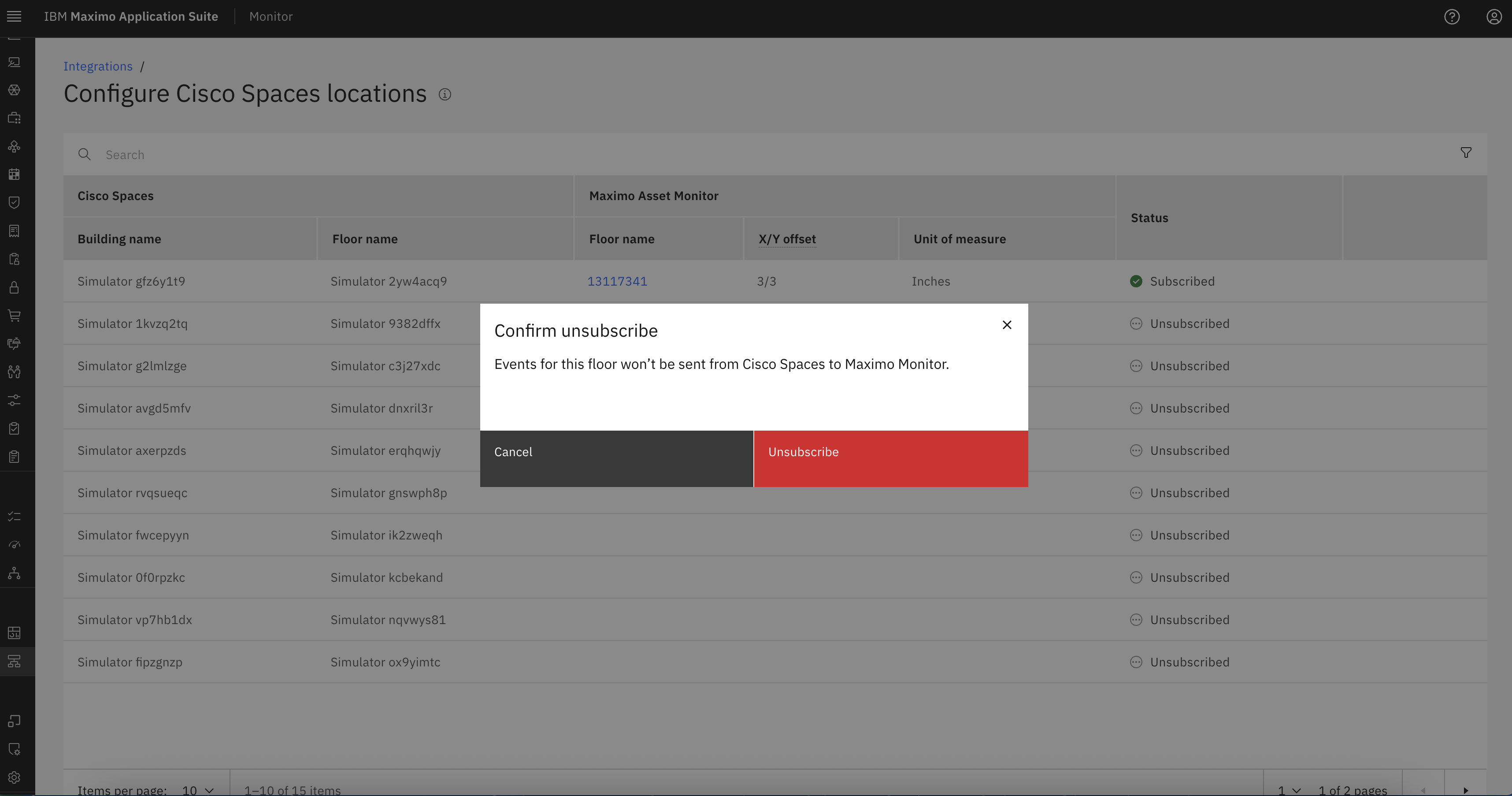
Task: Click the speedometer gauge sidebar icon
Action: [14, 545]
